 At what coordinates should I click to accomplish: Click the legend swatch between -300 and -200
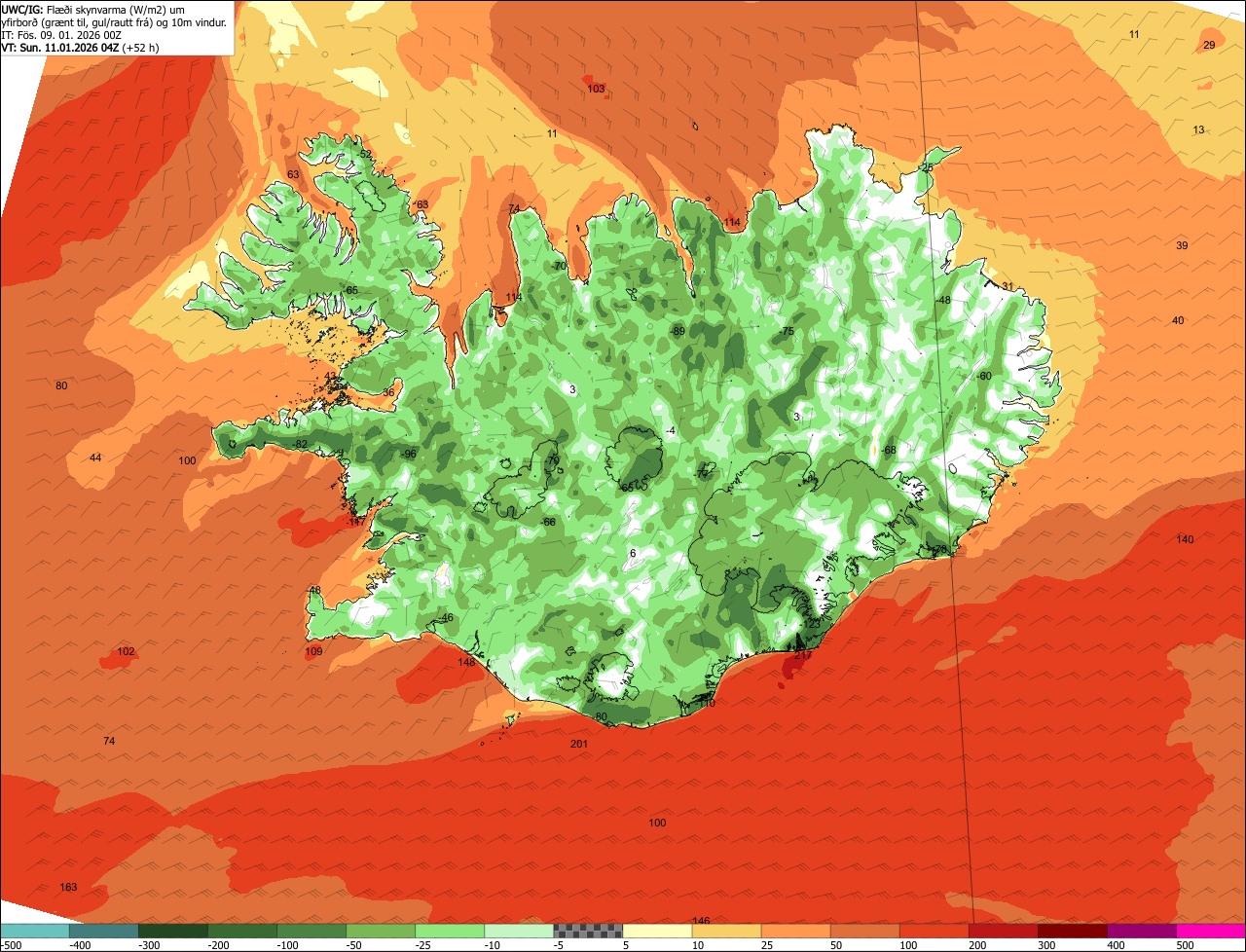[x=173, y=932]
